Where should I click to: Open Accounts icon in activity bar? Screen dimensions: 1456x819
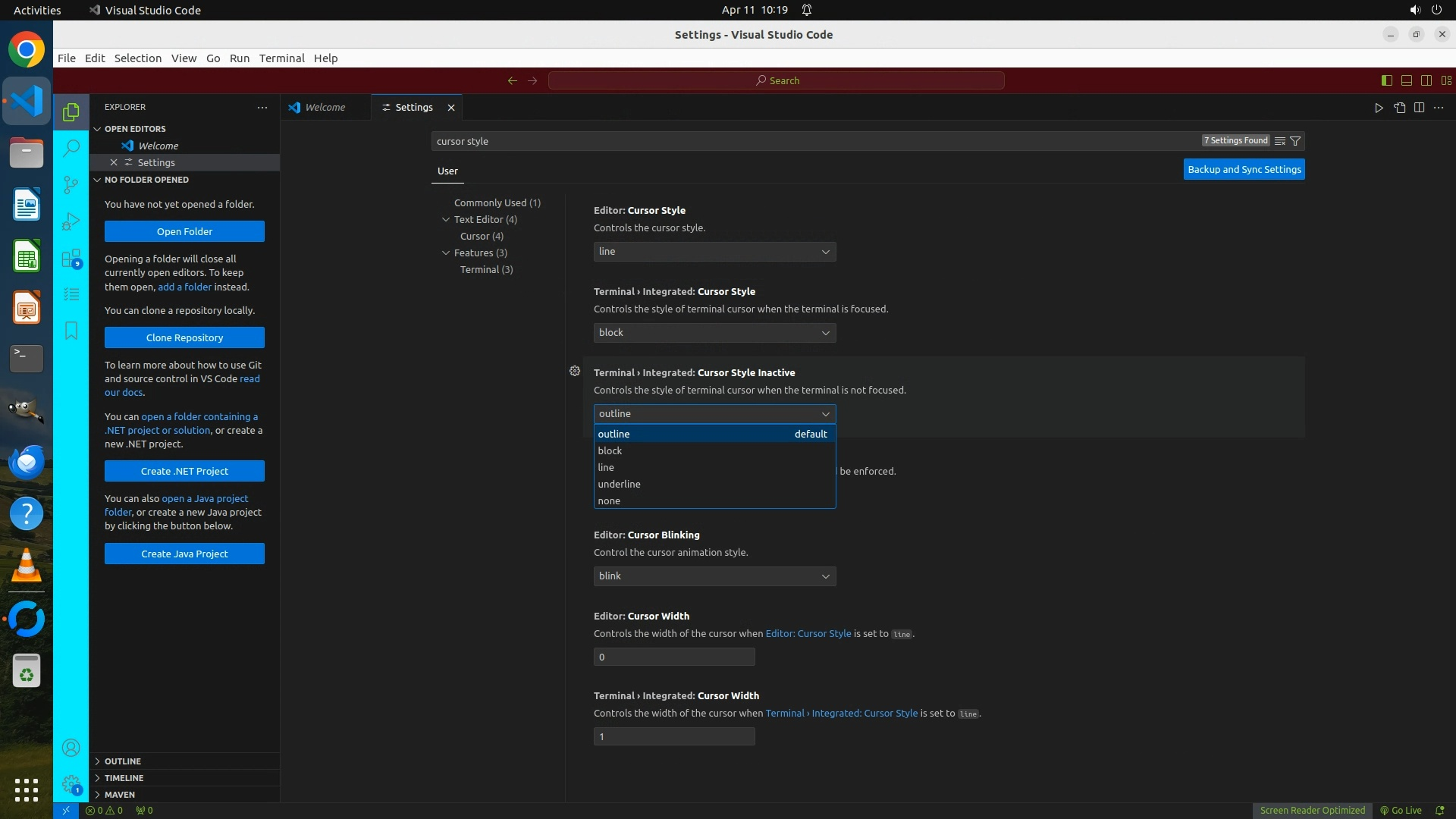coord(71,748)
